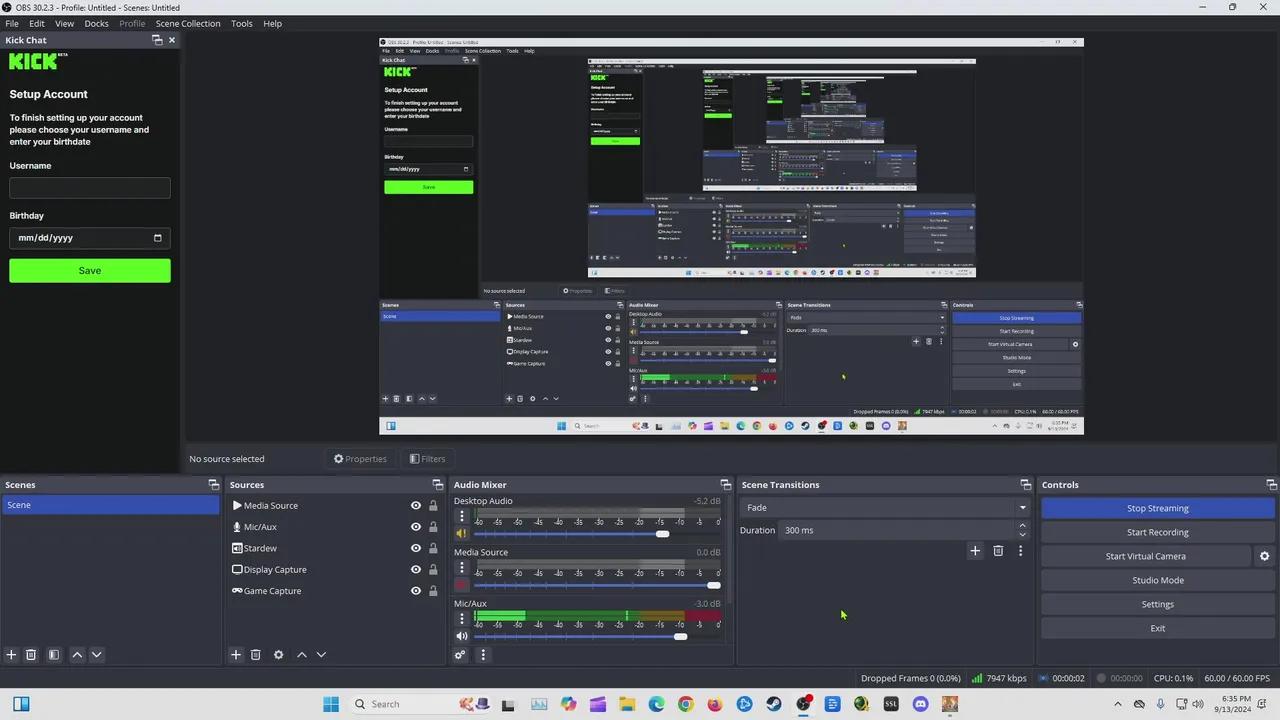Open the Docks menu

96,23
